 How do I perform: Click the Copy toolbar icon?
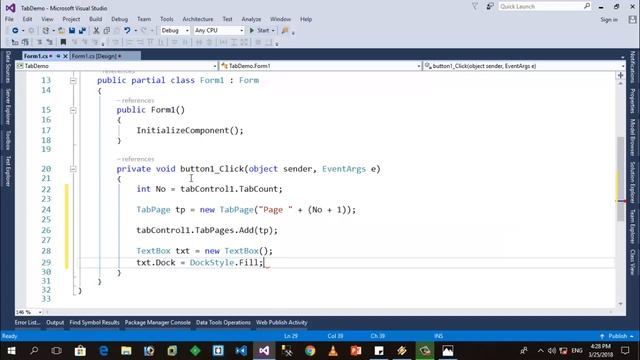coord(107,31)
